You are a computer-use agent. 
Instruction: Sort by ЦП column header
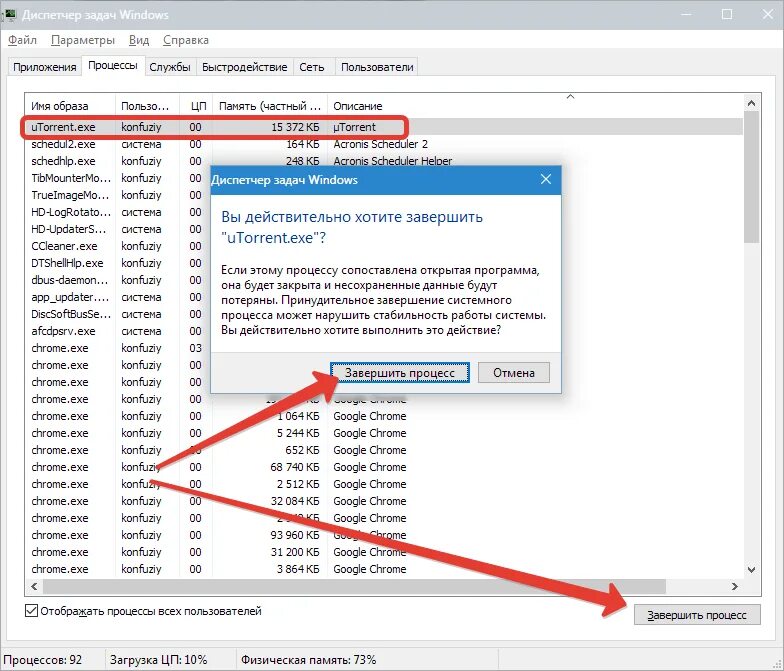point(196,106)
